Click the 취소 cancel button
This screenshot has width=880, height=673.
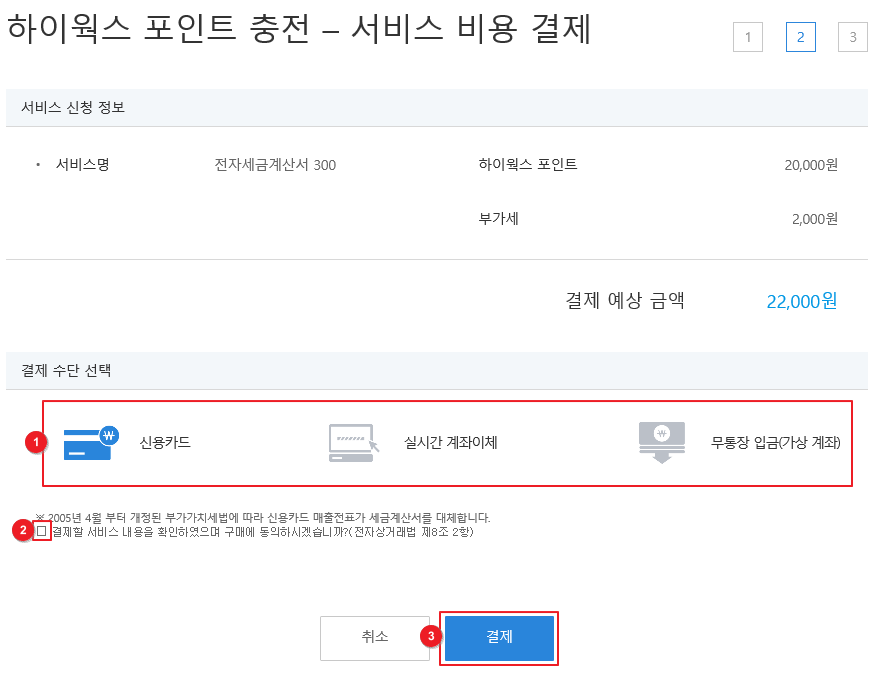375,638
